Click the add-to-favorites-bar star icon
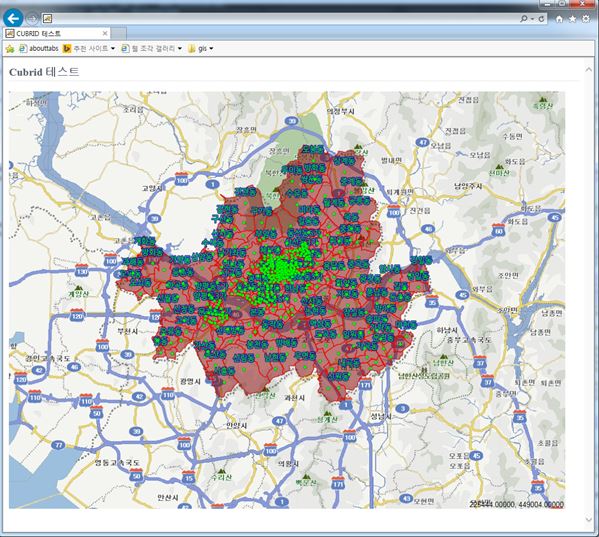This screenshot has width=599, height=537. pos(10,49)
